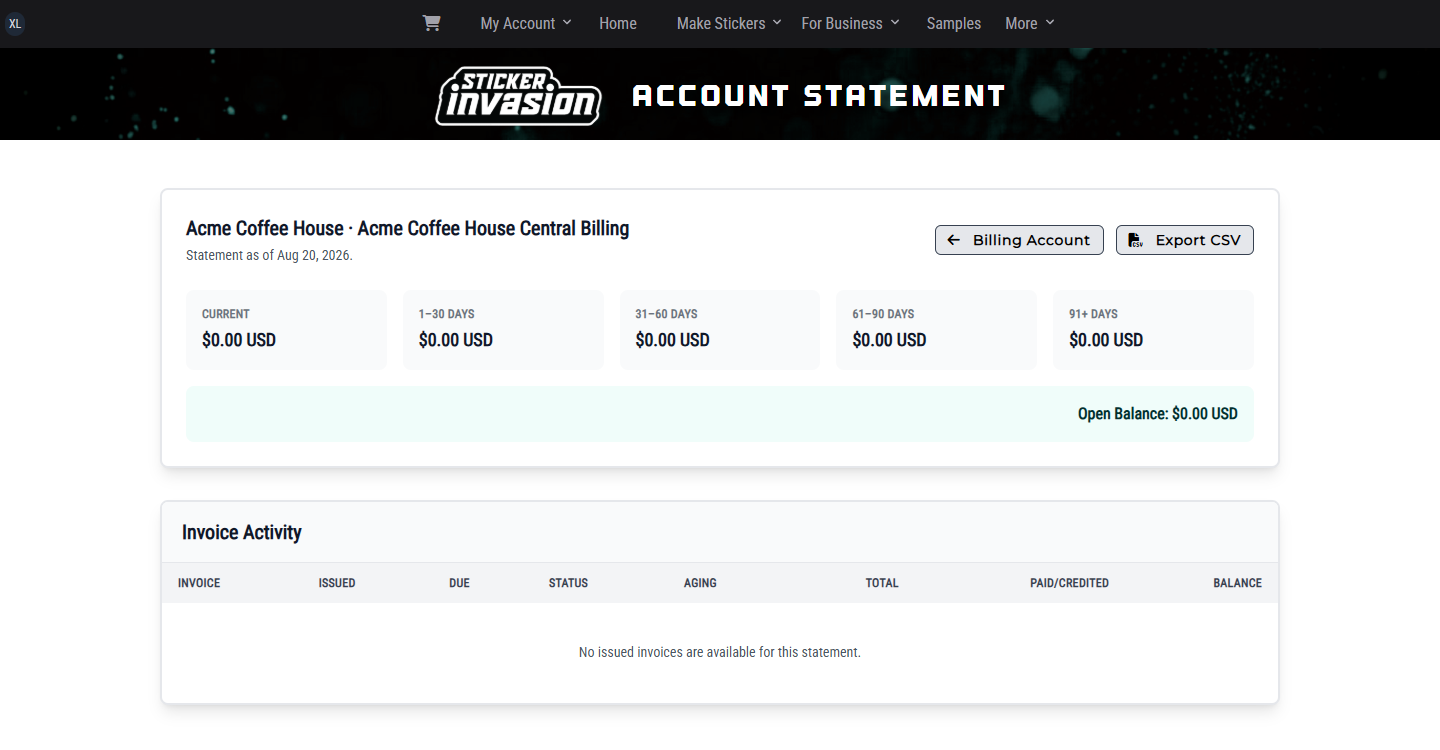Export the statement as CSV
Screen dimensions: 1440x750
click(x=1185, y=240)
